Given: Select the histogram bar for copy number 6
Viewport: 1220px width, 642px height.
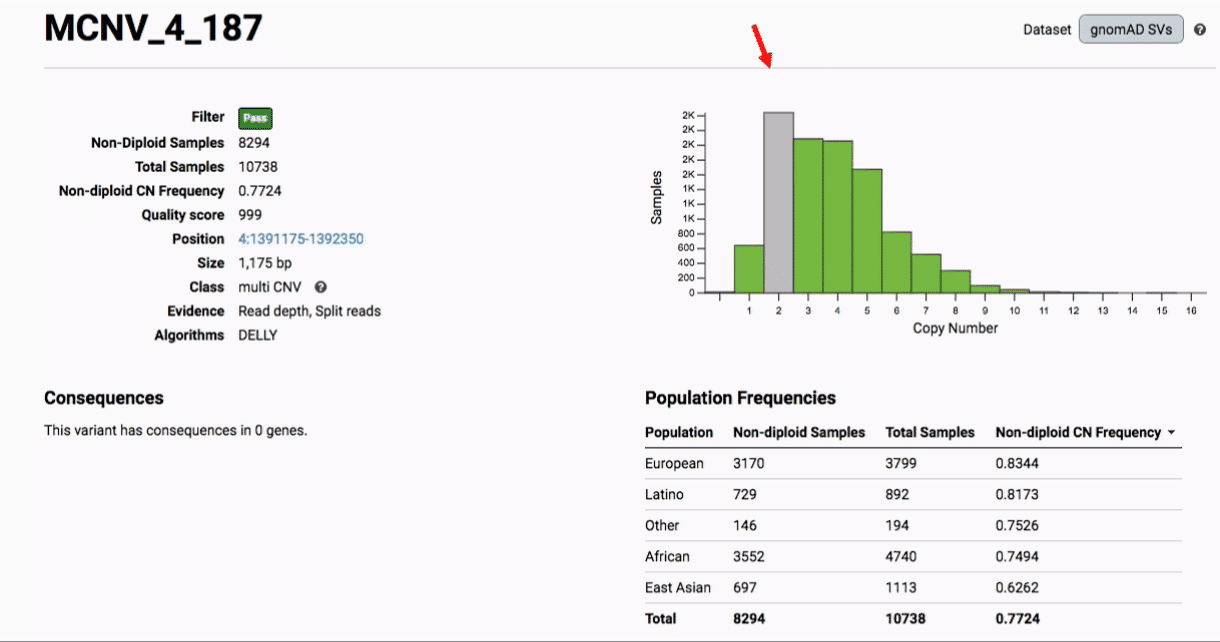Looking at the screenshot, I should pos(897,262).
